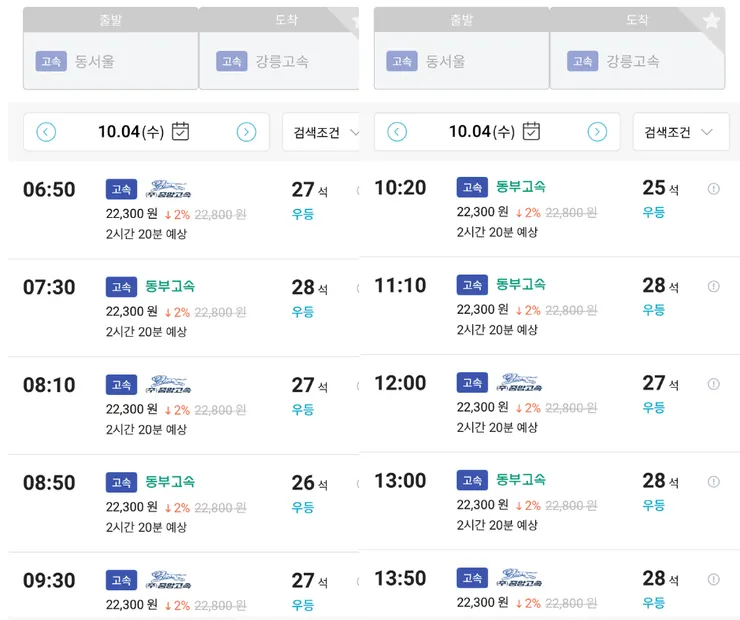740x620 pixels.
Task: Show info for the 12:00 bus
Action: 713,384
